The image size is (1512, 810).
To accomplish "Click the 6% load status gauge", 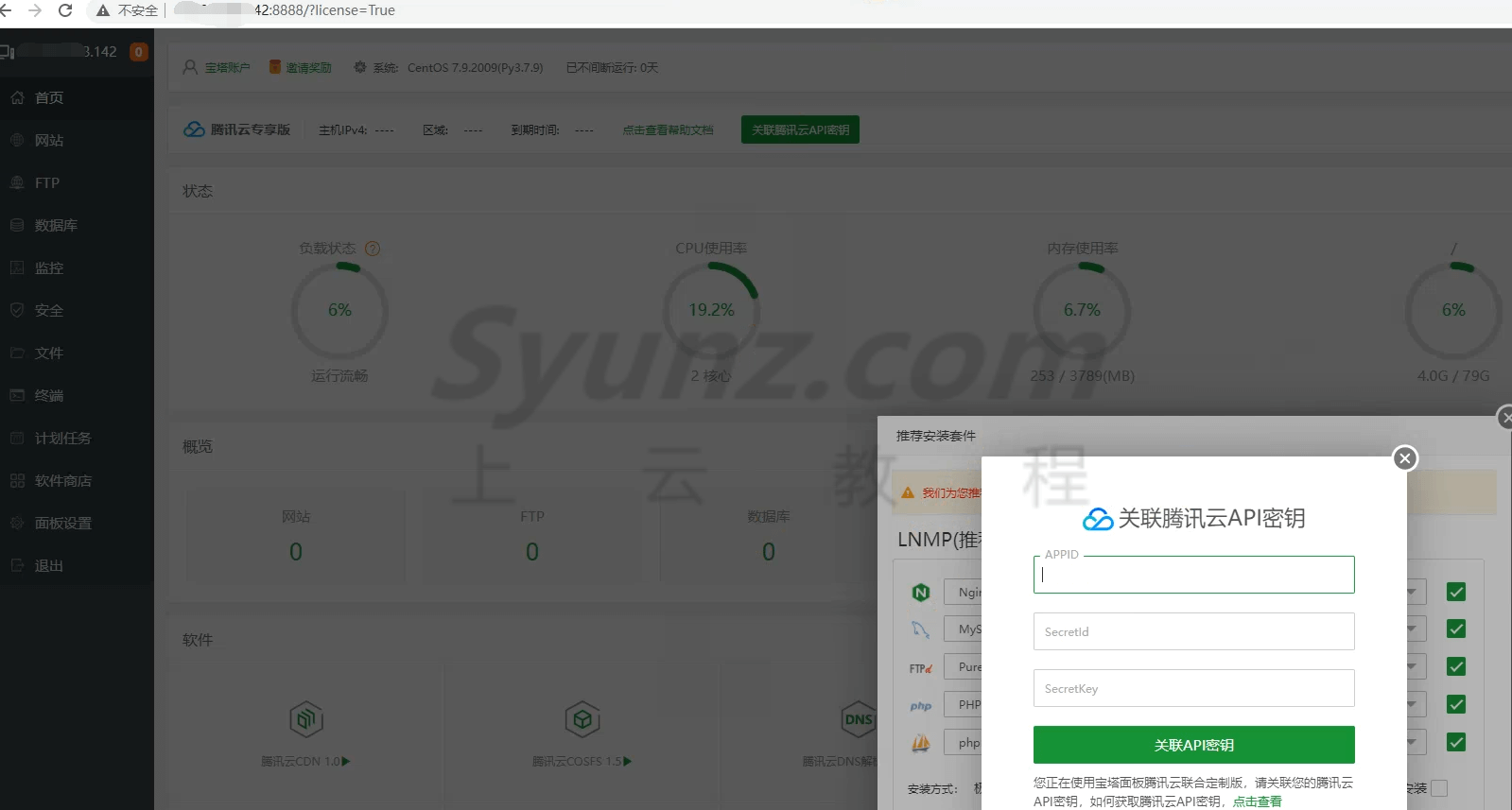I will (339, 310).
